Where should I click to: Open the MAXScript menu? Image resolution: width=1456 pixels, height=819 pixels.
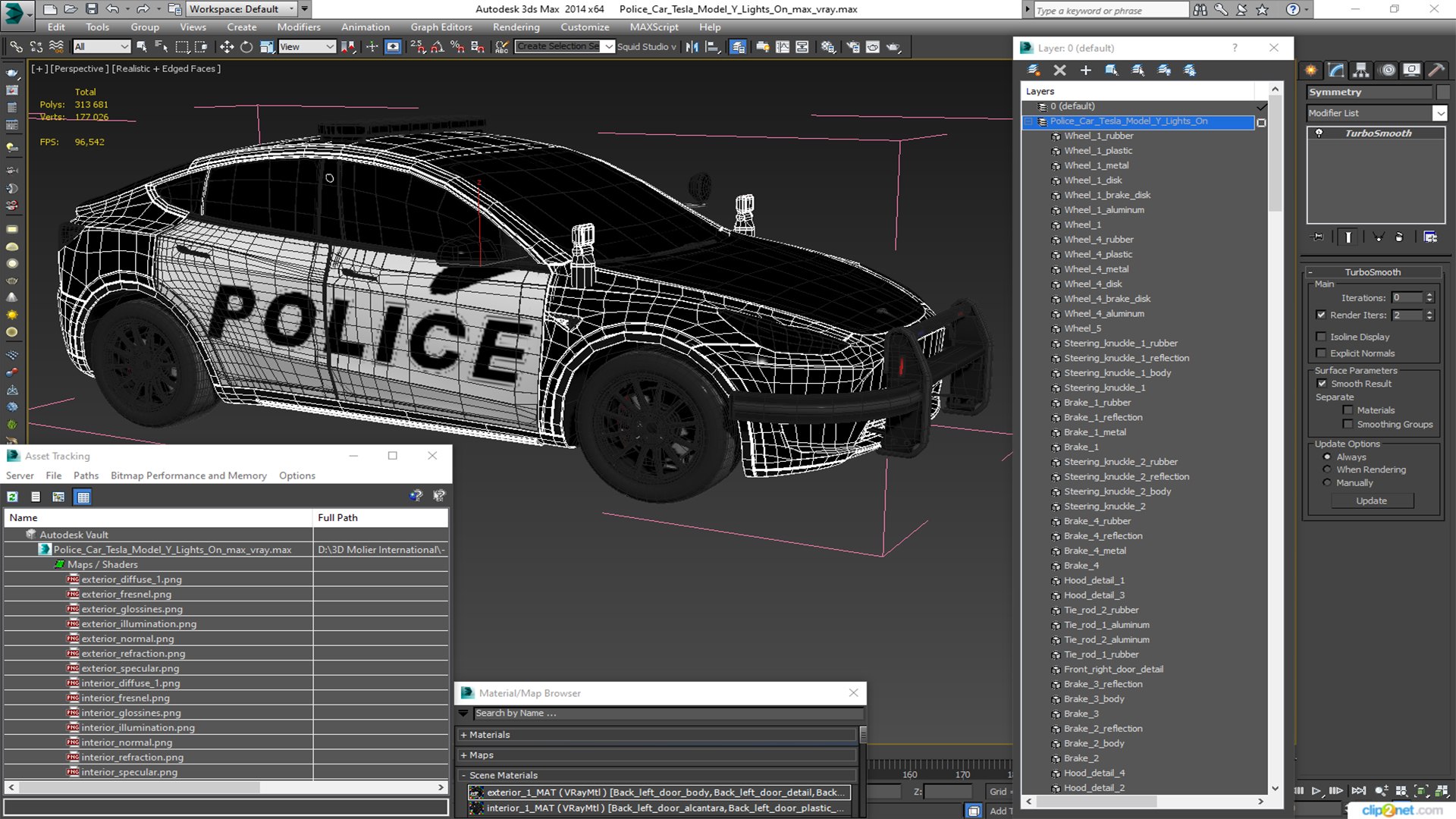[654, 27]
